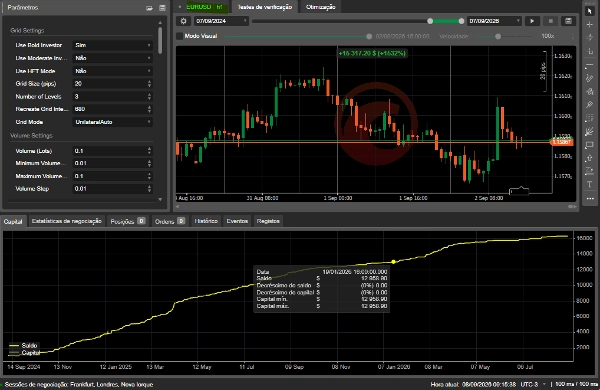Screen dimensions: 600x390
Task: Open backtesting settings gear
Action: (x=184, y=21)
